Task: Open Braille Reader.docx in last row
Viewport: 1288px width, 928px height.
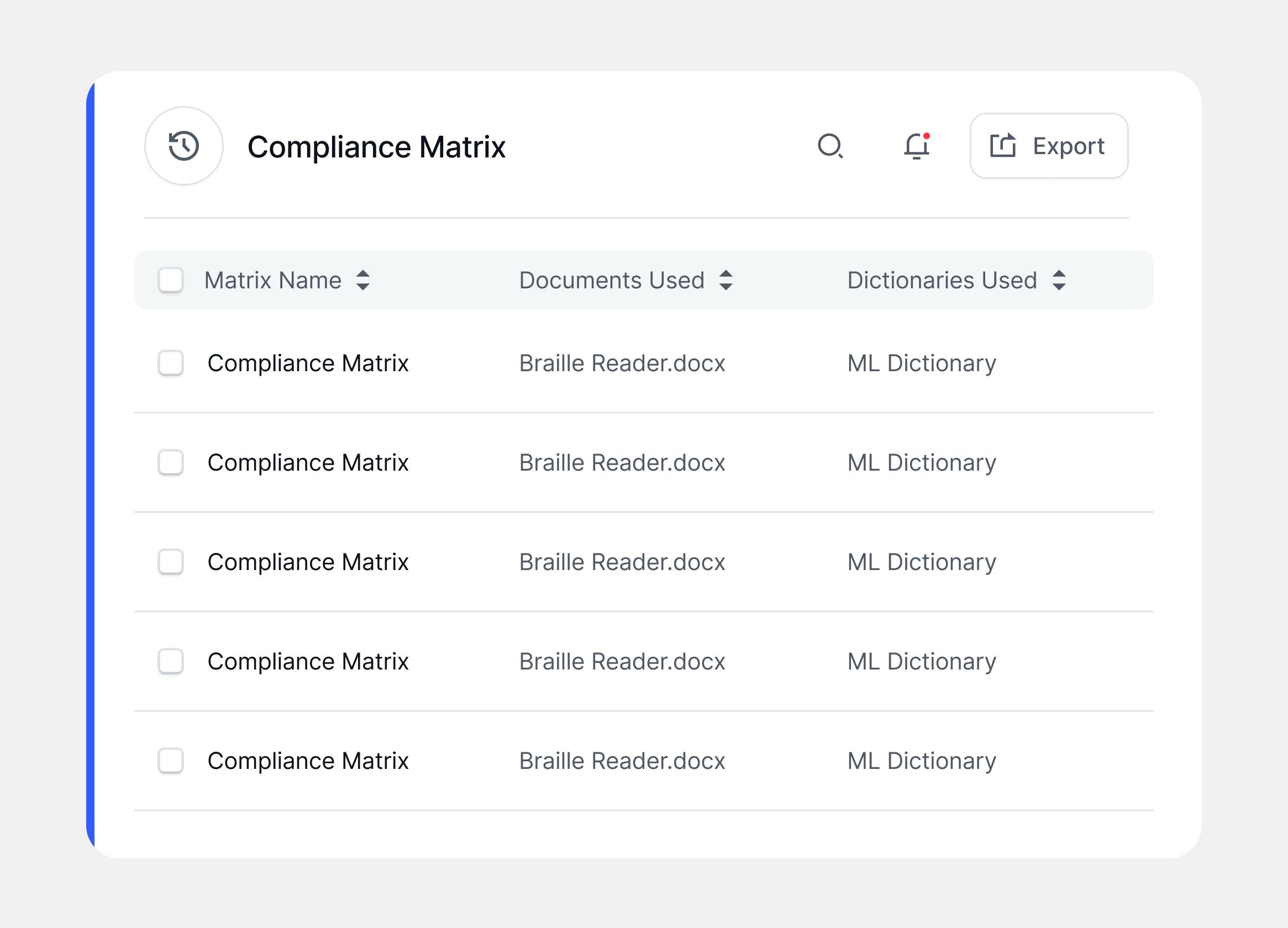Action: click(x=622, y=761)
